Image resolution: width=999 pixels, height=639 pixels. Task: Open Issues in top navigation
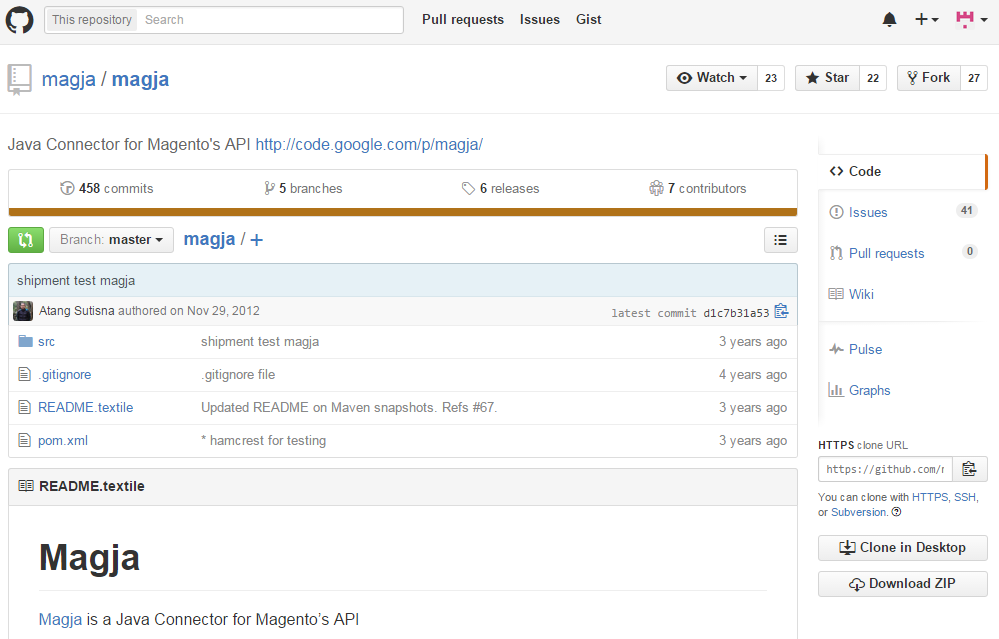click(540, 20)
